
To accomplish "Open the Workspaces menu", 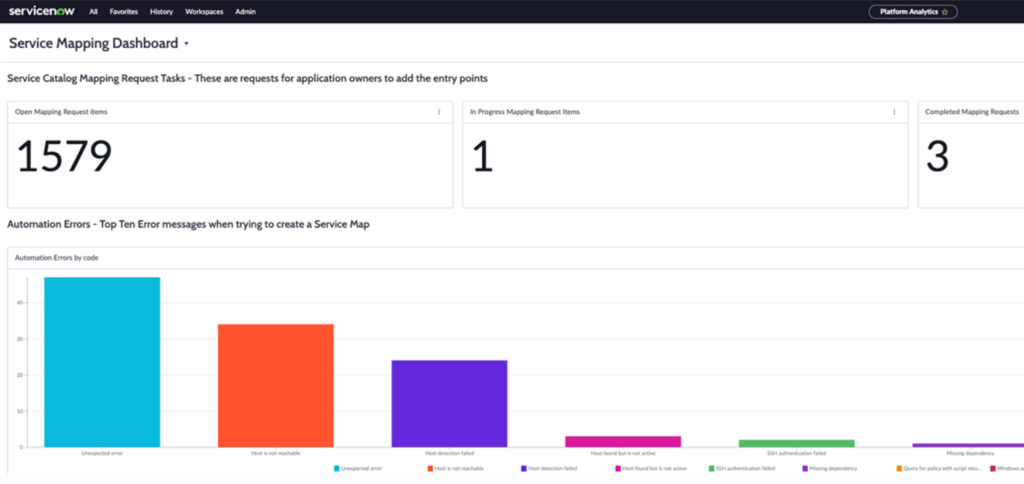I will tap(204, 12).
